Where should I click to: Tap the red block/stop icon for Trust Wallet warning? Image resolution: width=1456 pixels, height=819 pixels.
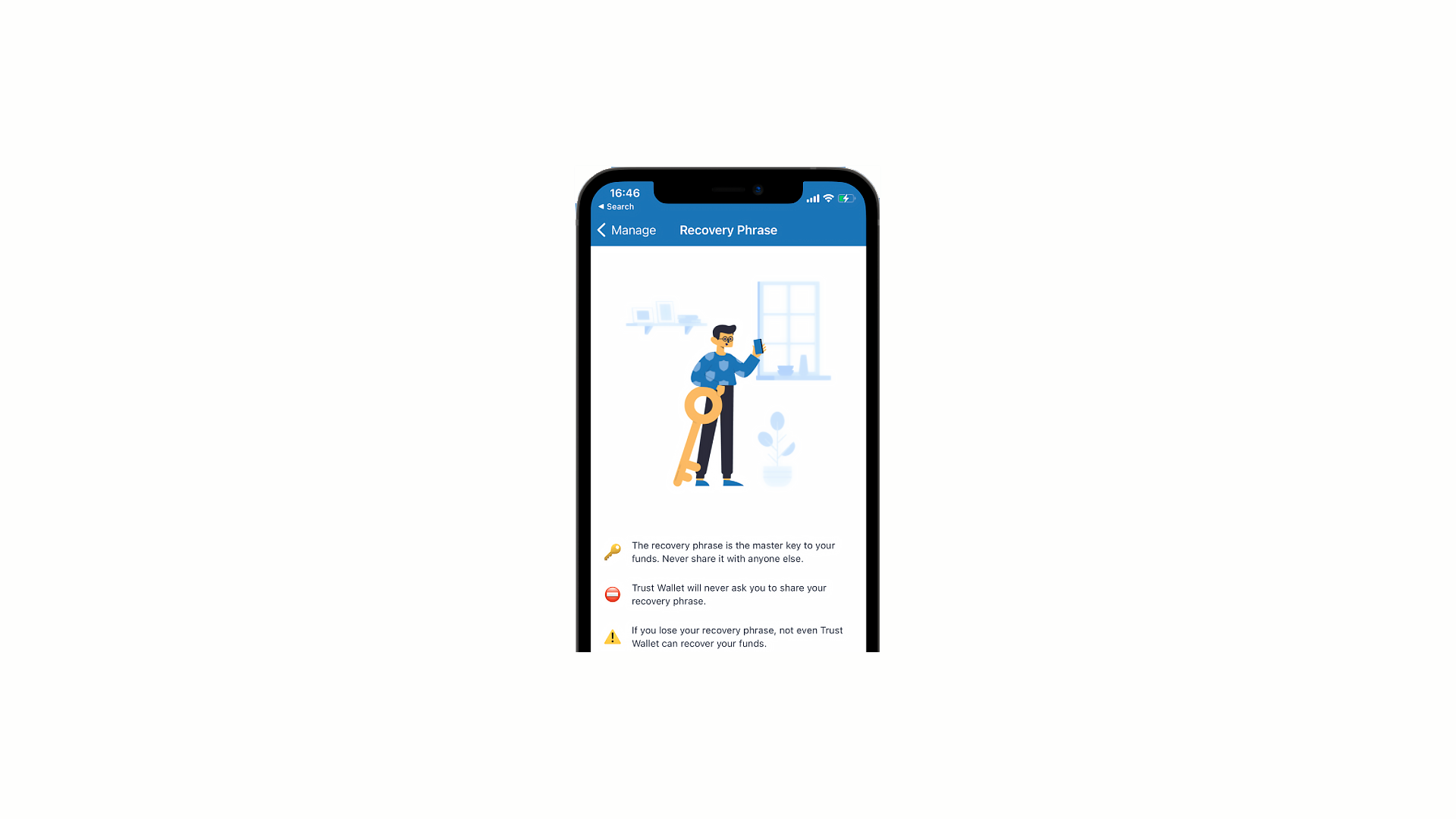tap(613, 594)
